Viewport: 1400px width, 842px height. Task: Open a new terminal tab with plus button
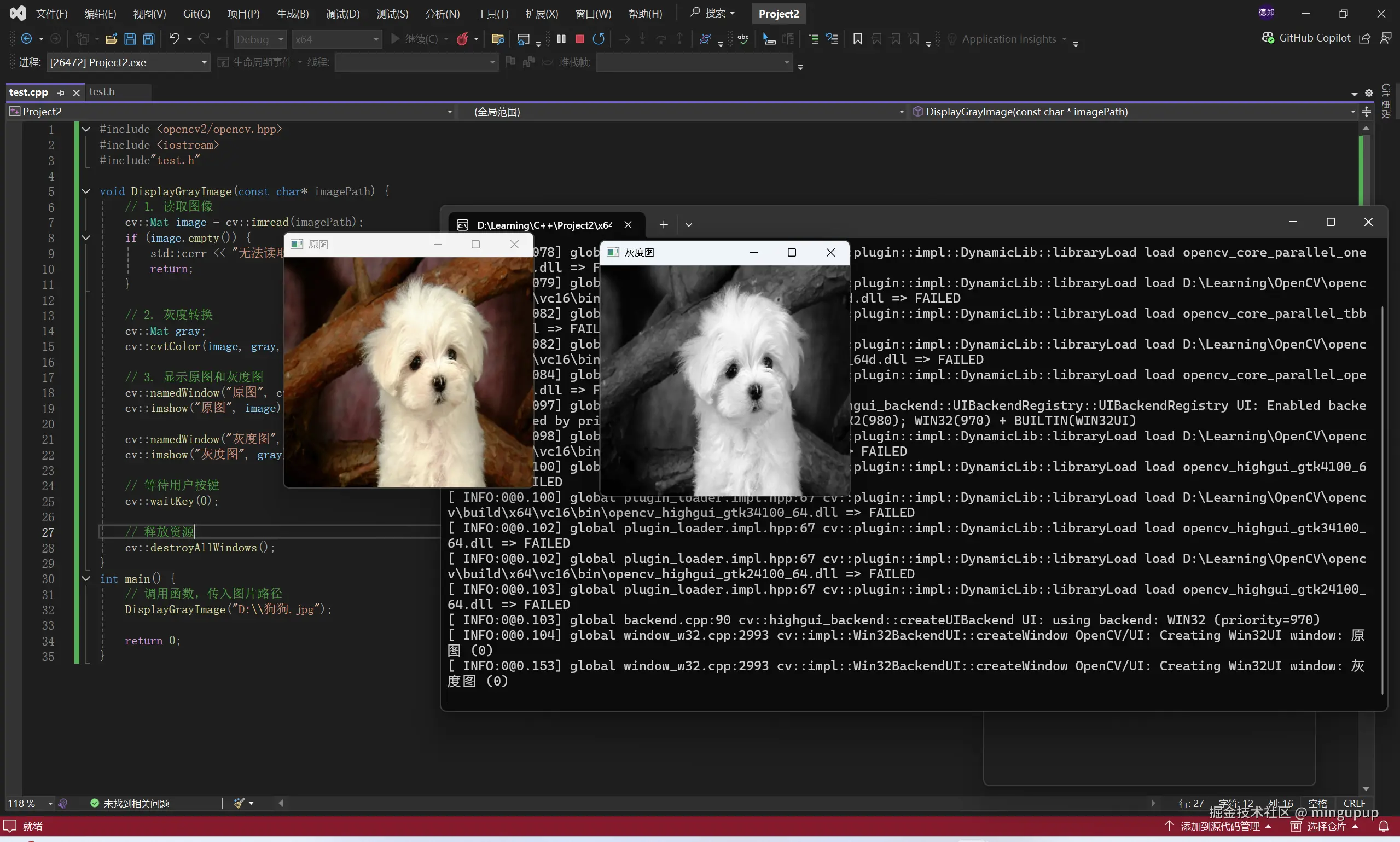click(663, 224)
